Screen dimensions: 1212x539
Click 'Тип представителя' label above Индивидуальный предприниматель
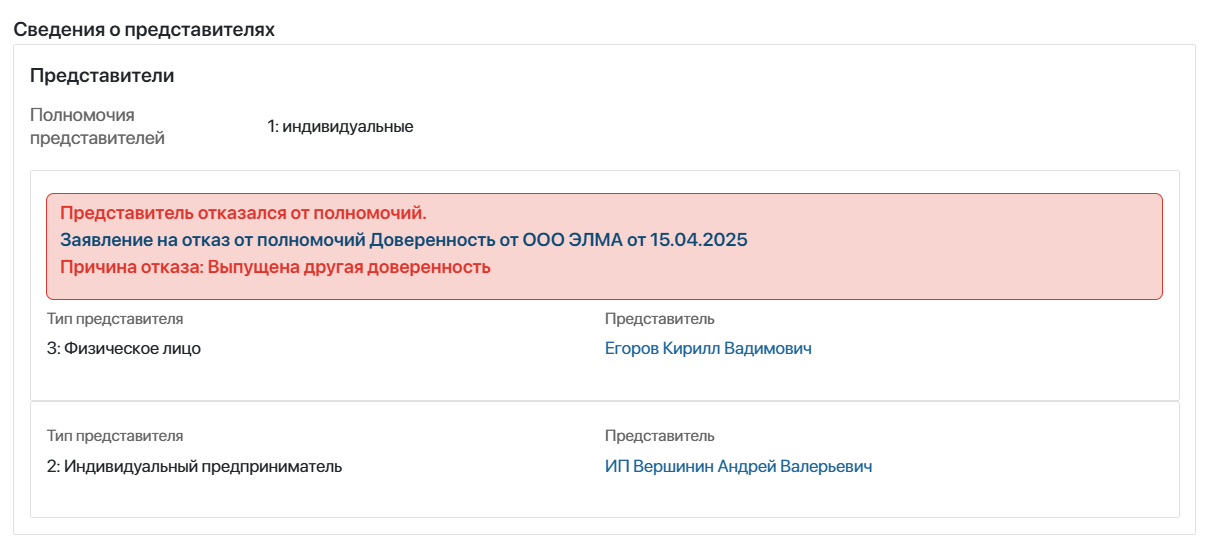click(x=115, y=436)
